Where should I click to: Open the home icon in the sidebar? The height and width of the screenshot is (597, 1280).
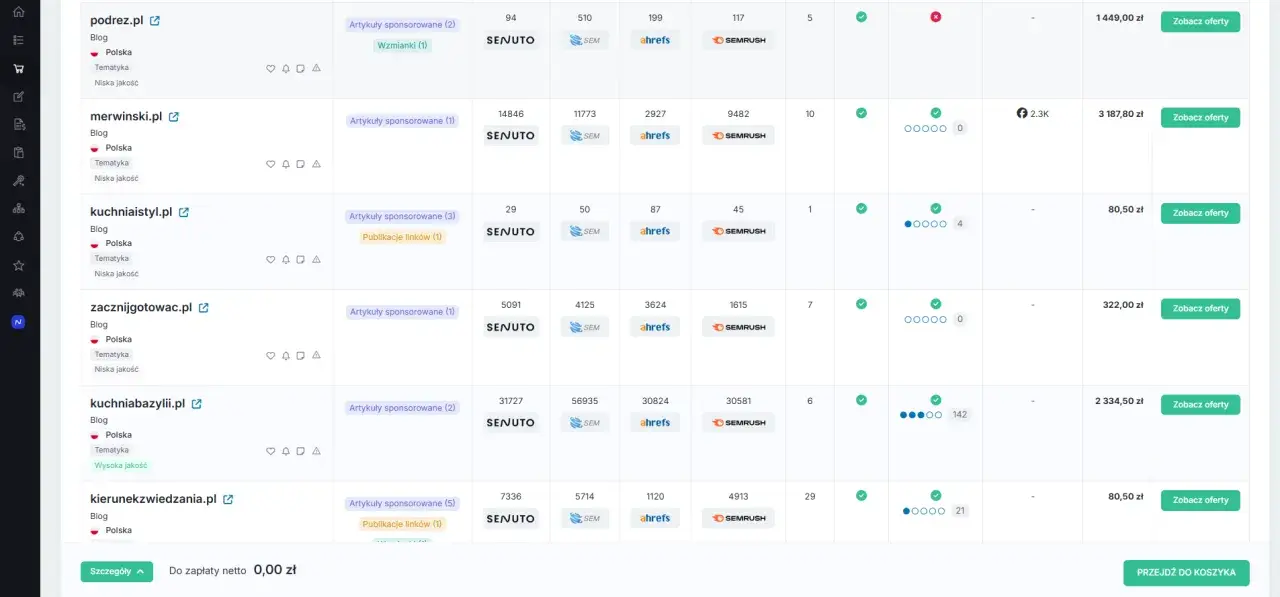click(x=18, y=12)
